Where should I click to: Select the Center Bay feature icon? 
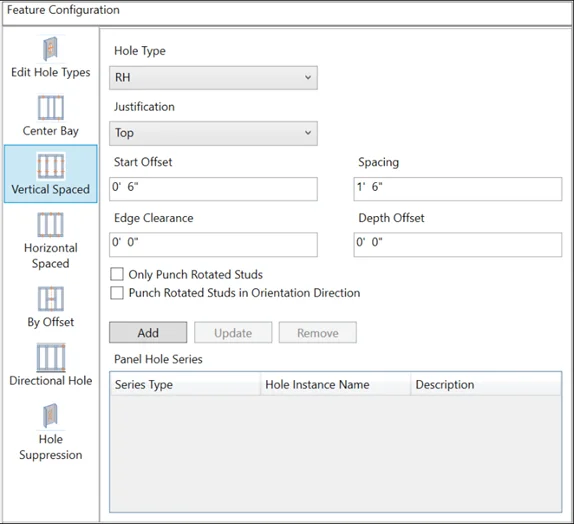click(x=51, y=108)
